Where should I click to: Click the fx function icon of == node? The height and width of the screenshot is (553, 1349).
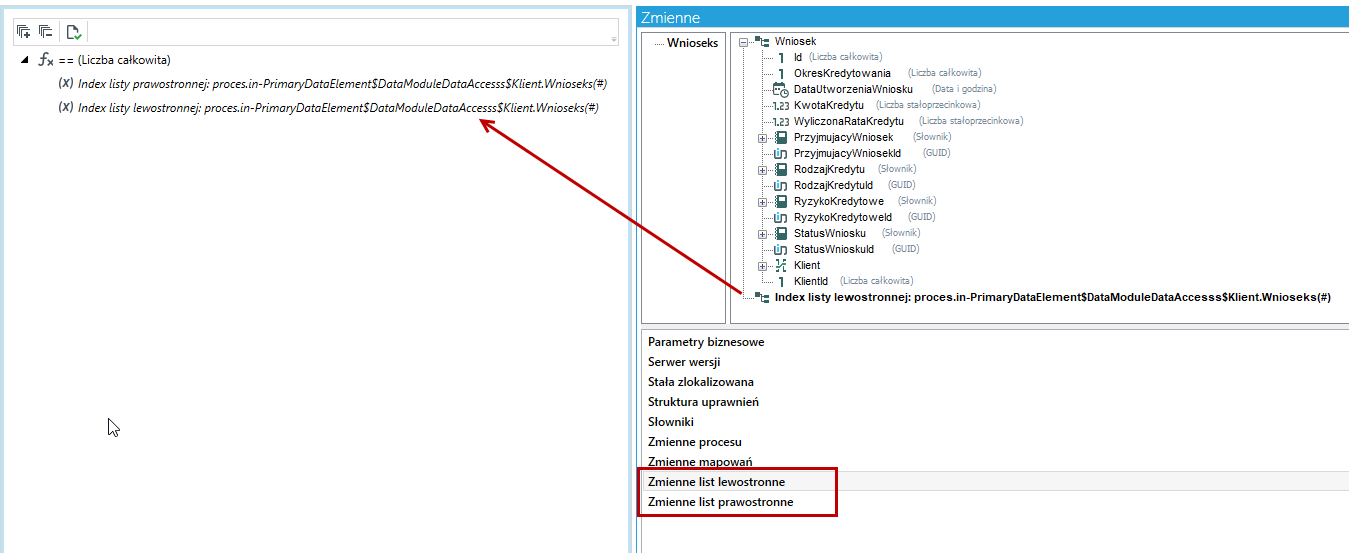46,60
